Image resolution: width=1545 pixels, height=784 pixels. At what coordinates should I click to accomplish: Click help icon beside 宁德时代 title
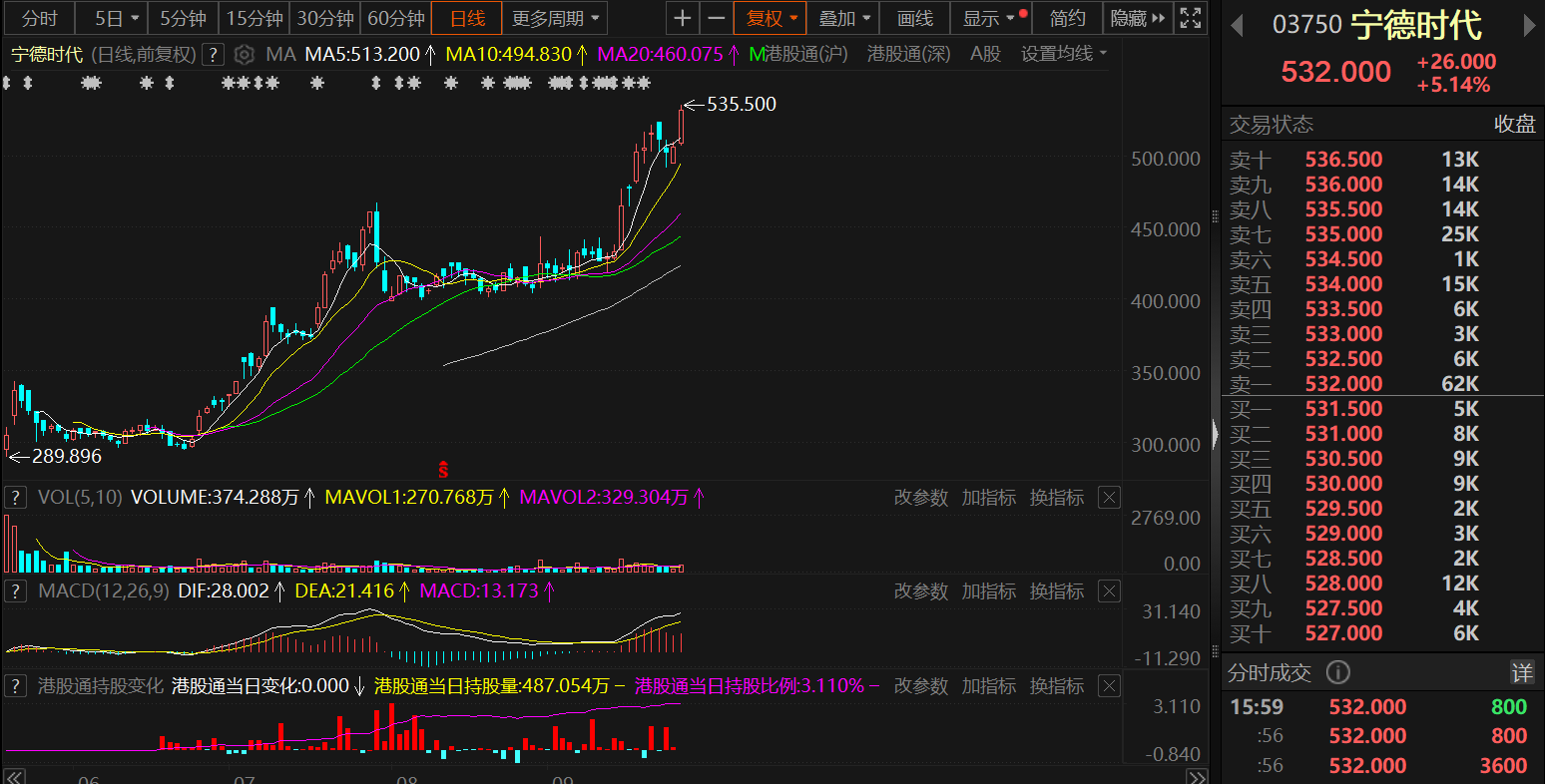[212, 54]
